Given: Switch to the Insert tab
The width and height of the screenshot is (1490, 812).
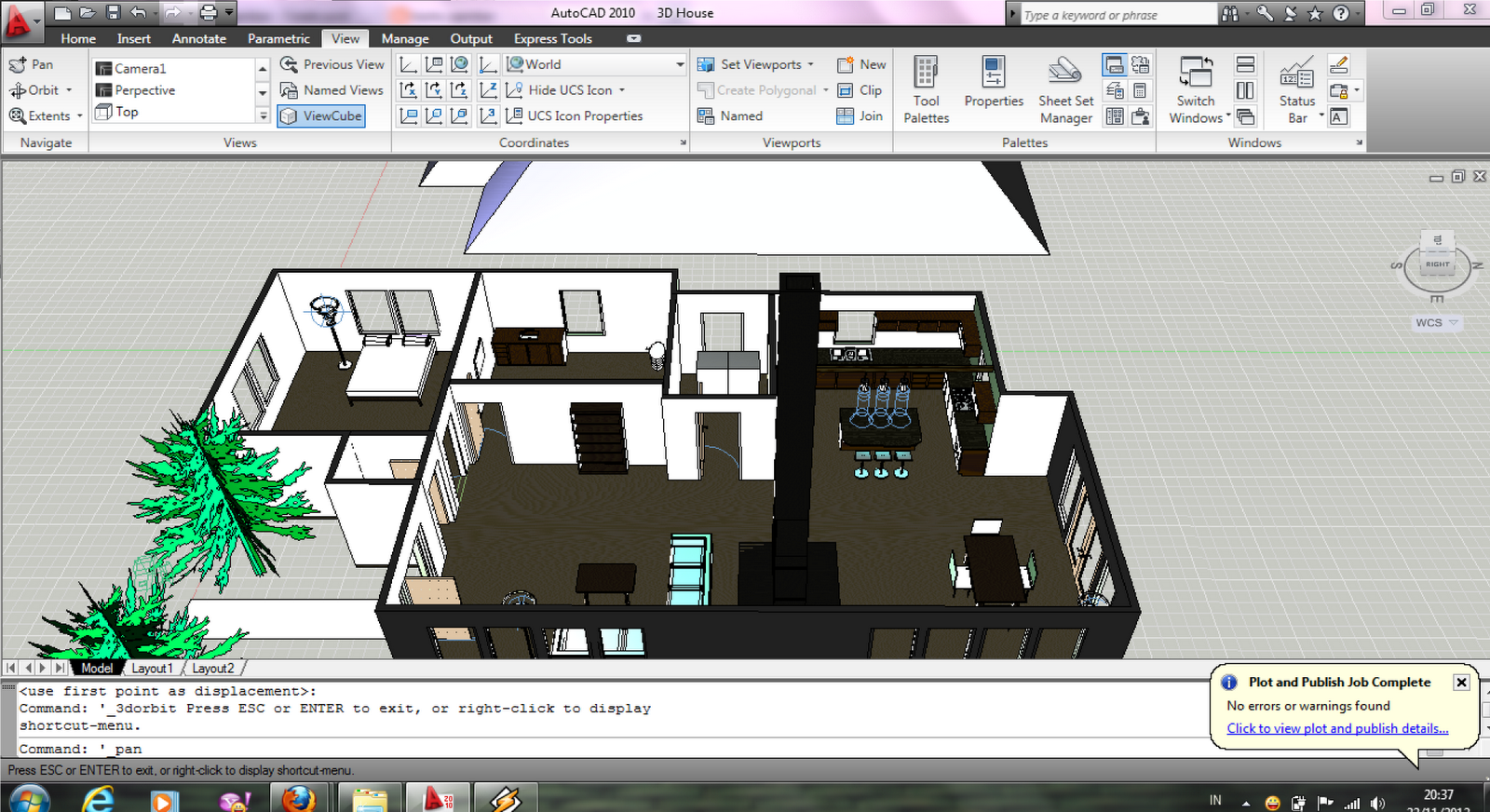Looking at the screenshot, I should (x=133, y=38).
